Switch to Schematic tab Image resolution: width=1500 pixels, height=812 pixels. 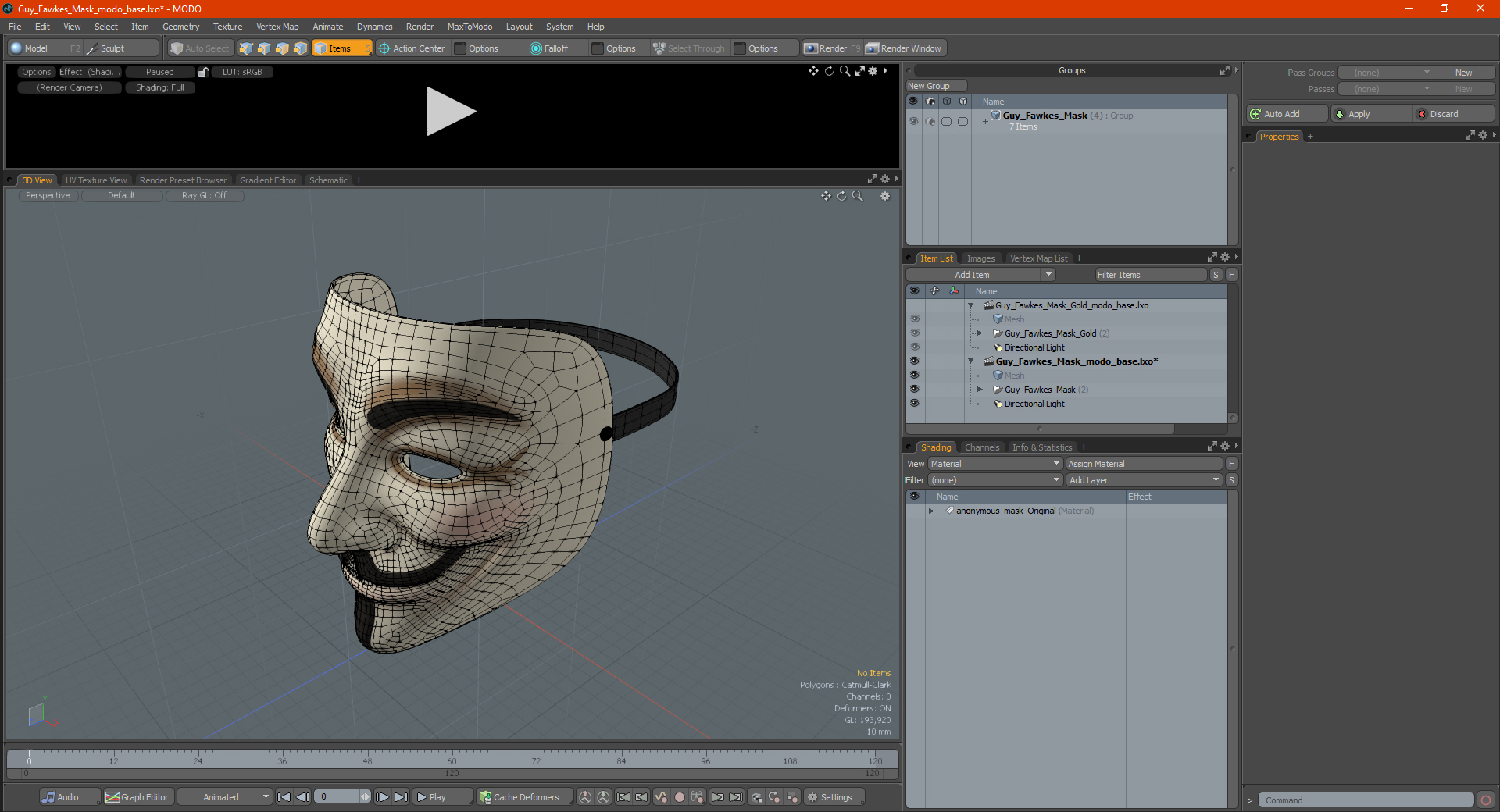[328, 180]
